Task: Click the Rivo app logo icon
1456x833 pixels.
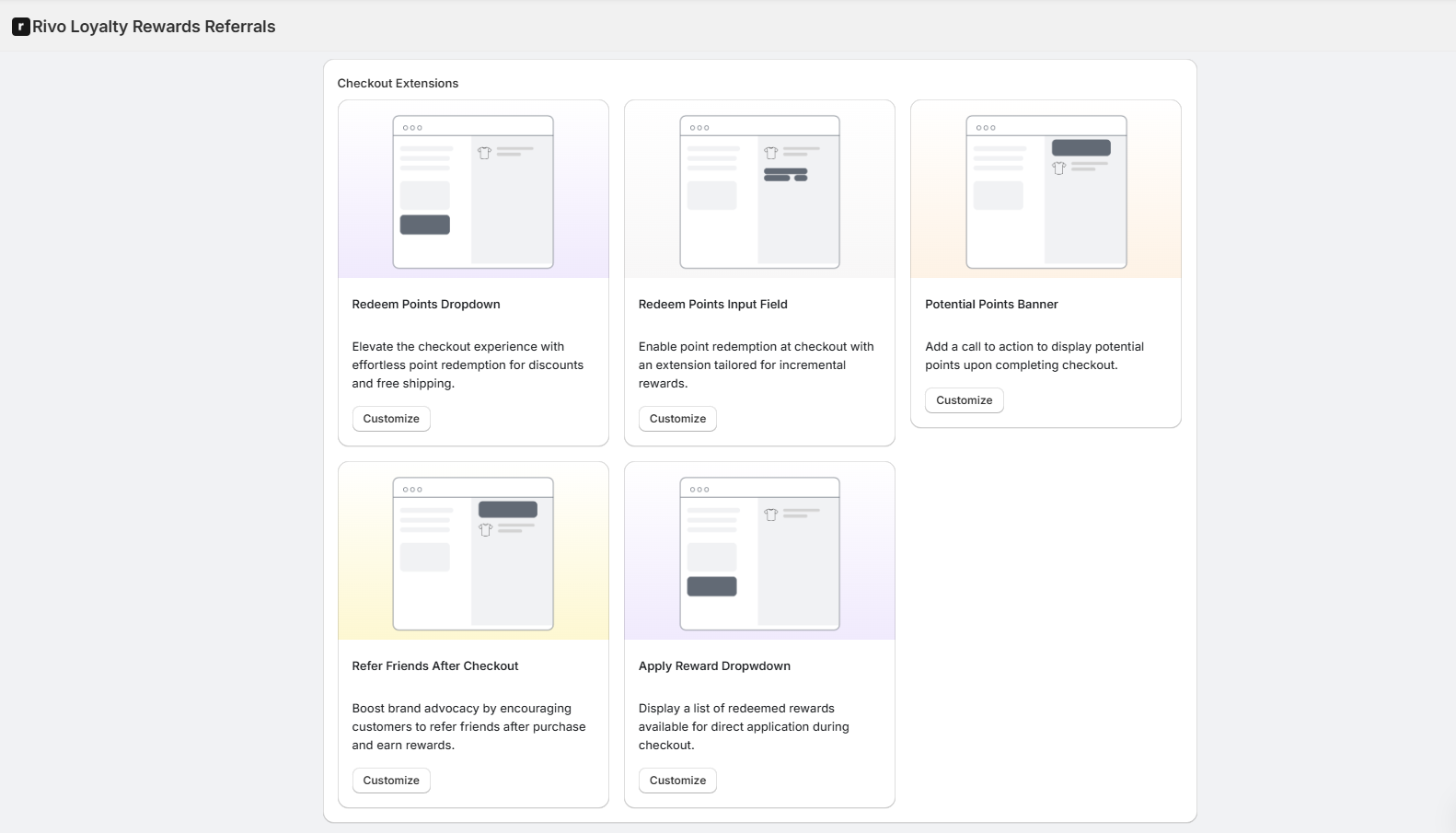Action: coord(20,27)
